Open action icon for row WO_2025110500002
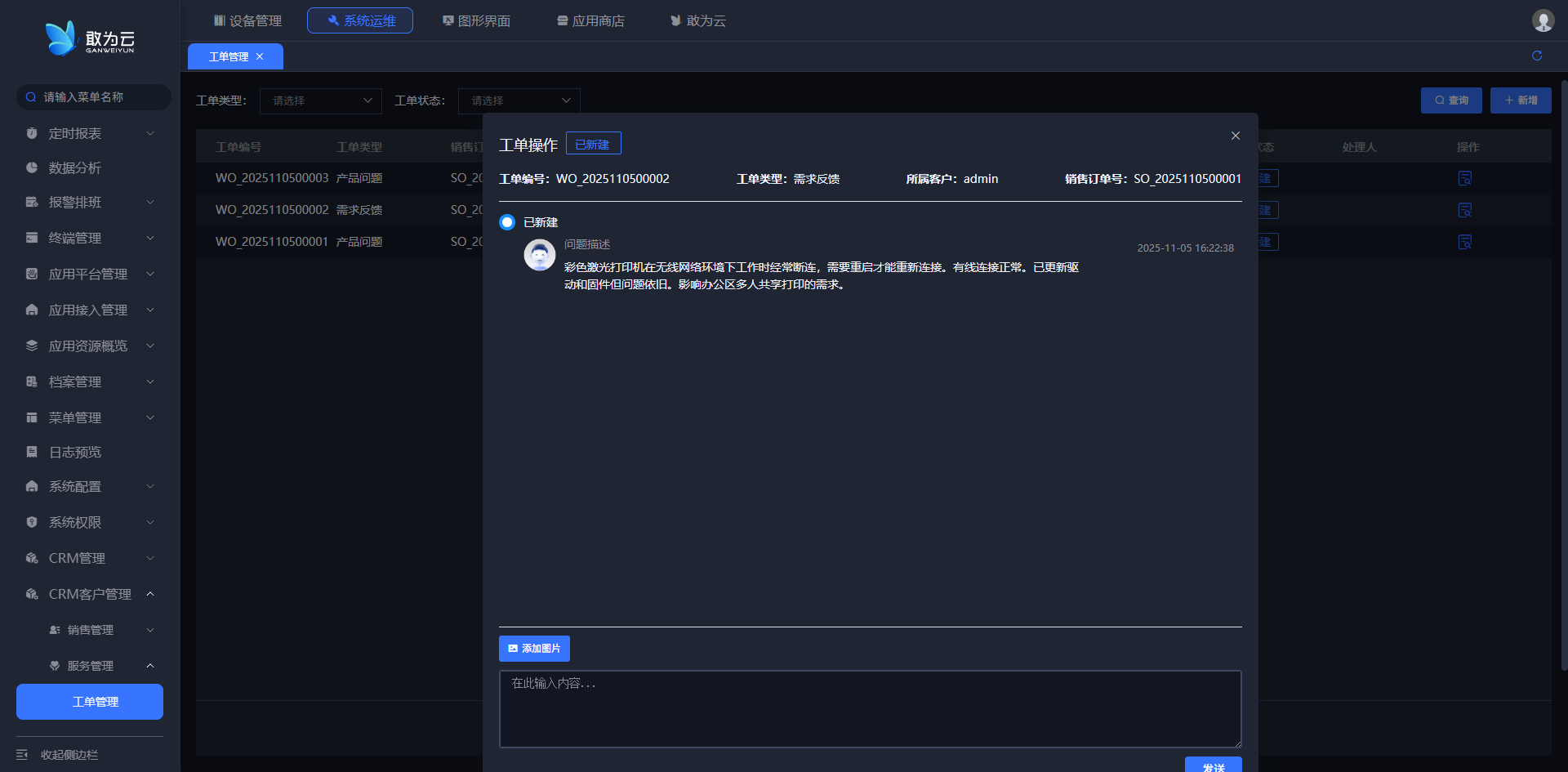The width and height of the screenshot is (1568, 772). 1465,210
